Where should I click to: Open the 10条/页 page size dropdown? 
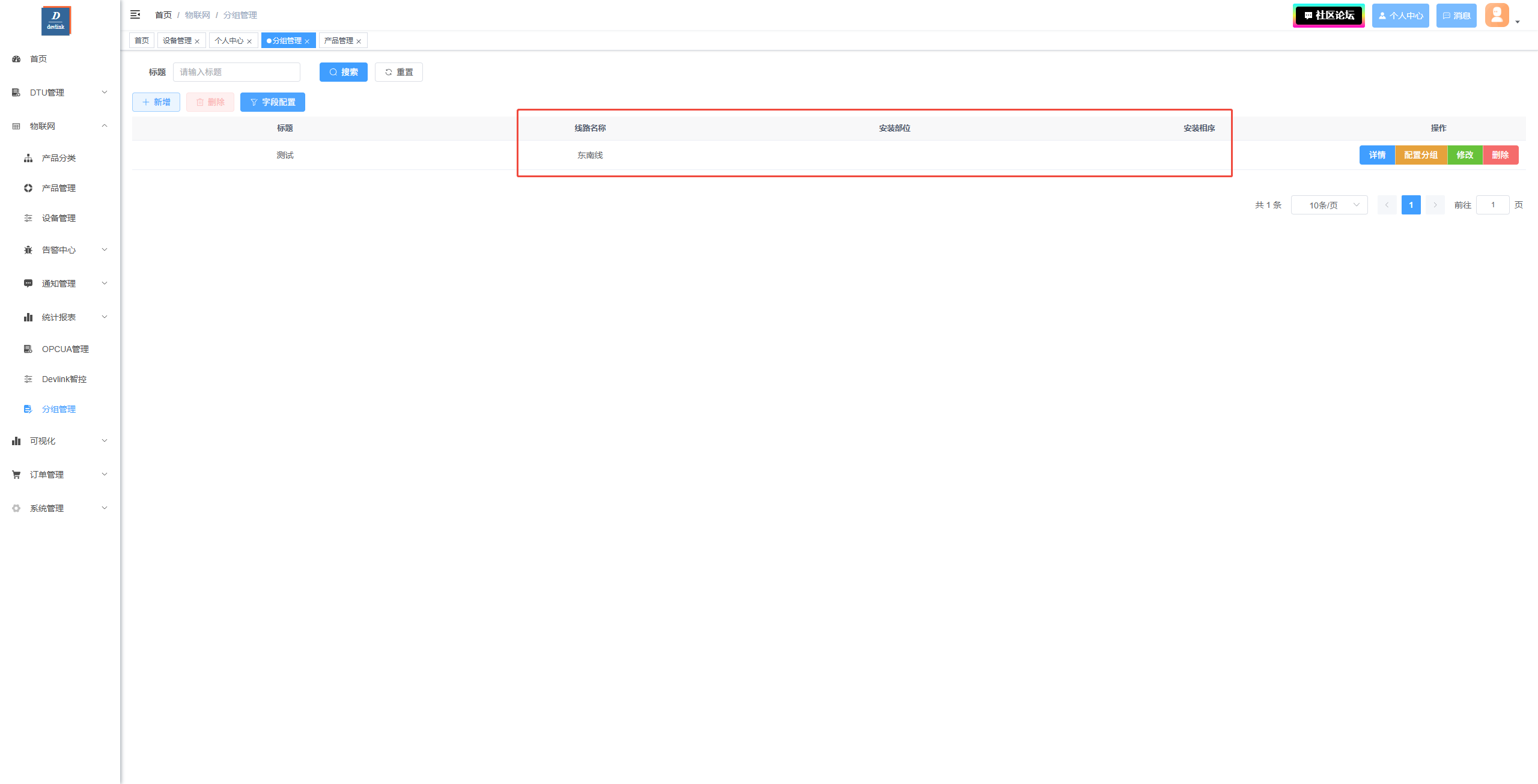[x=1329, y=205]
